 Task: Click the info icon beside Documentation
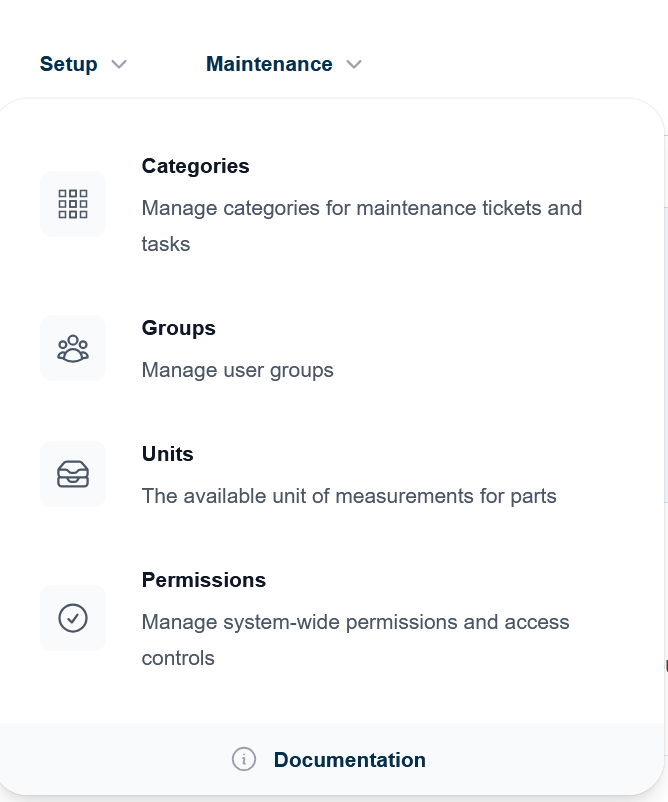click(244, 760)
